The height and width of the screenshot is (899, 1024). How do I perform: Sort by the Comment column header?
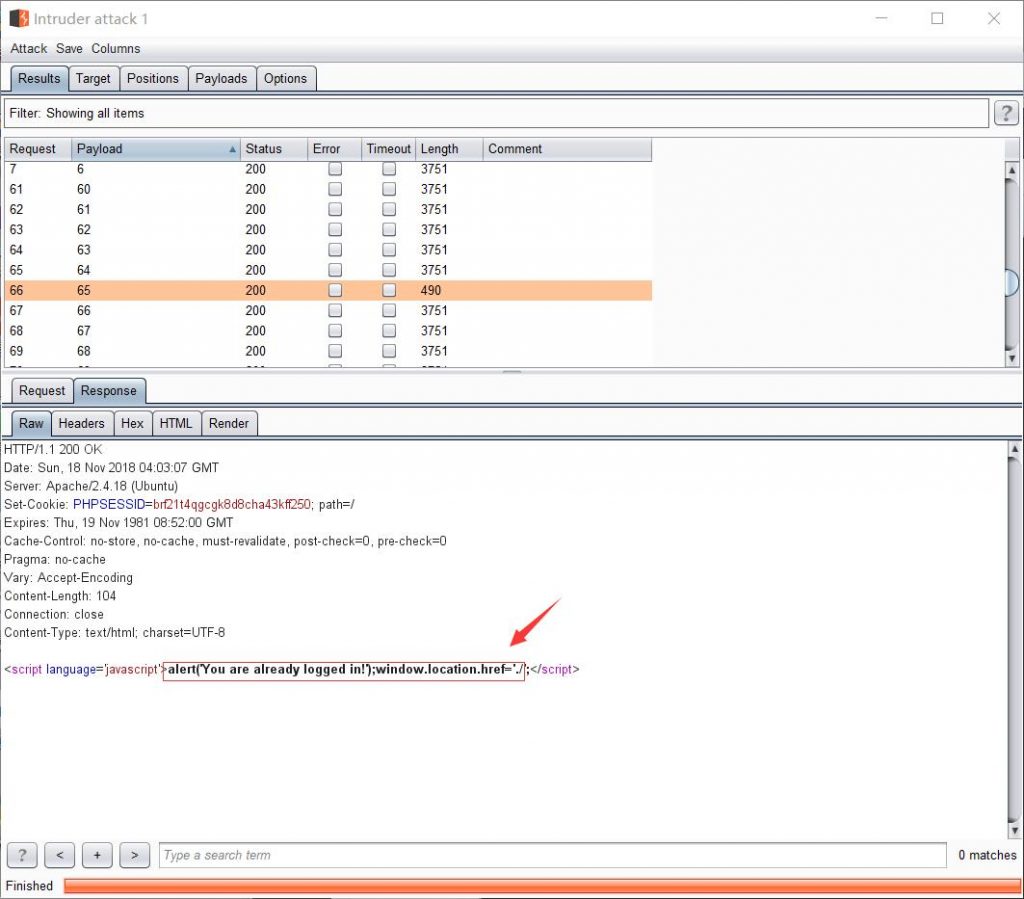point(568,149)
